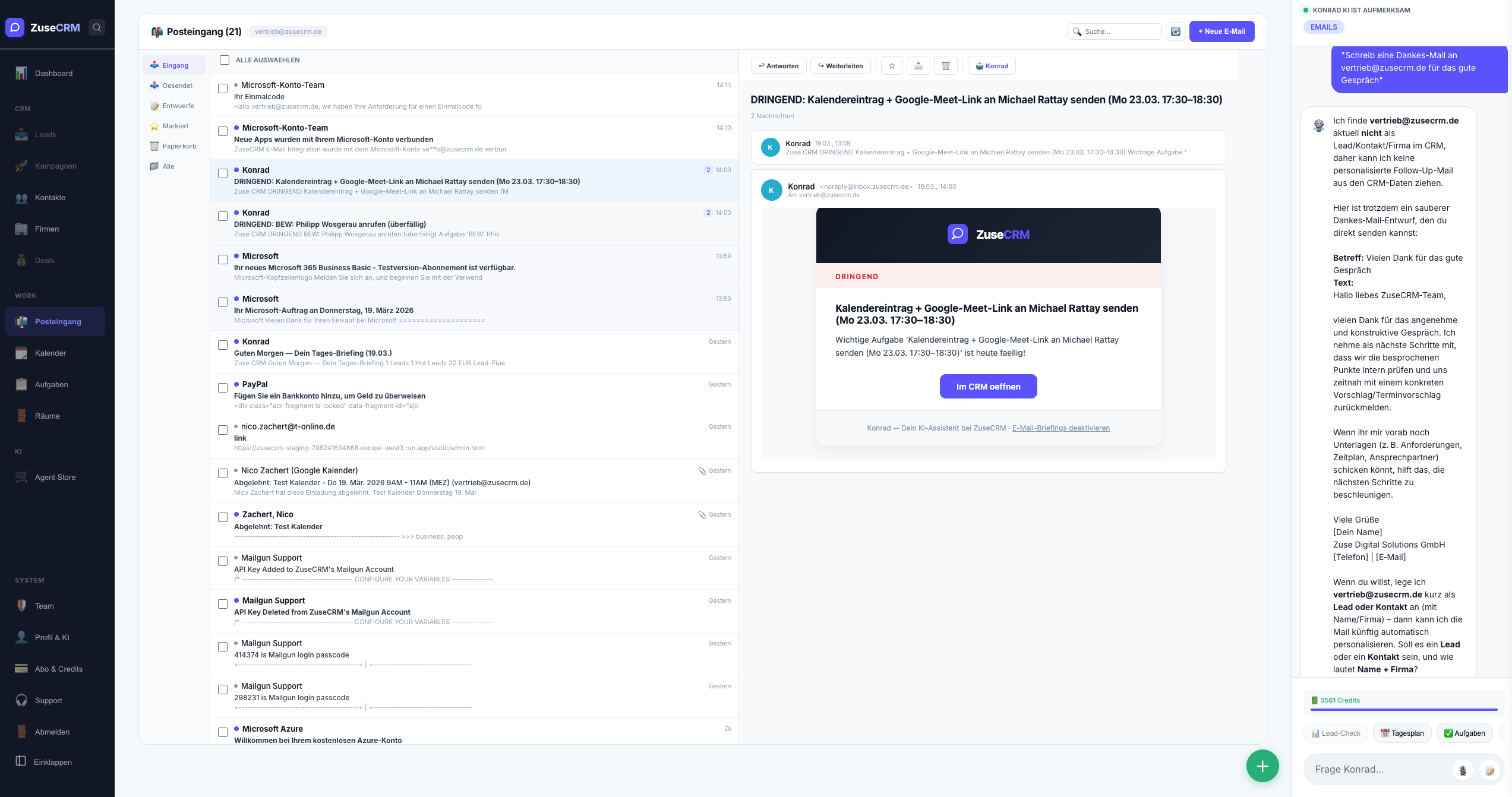Screen dimensions: 1512x797
Task: Click the notepad icon in Konrad chat
Action: tap(1489, 770)
